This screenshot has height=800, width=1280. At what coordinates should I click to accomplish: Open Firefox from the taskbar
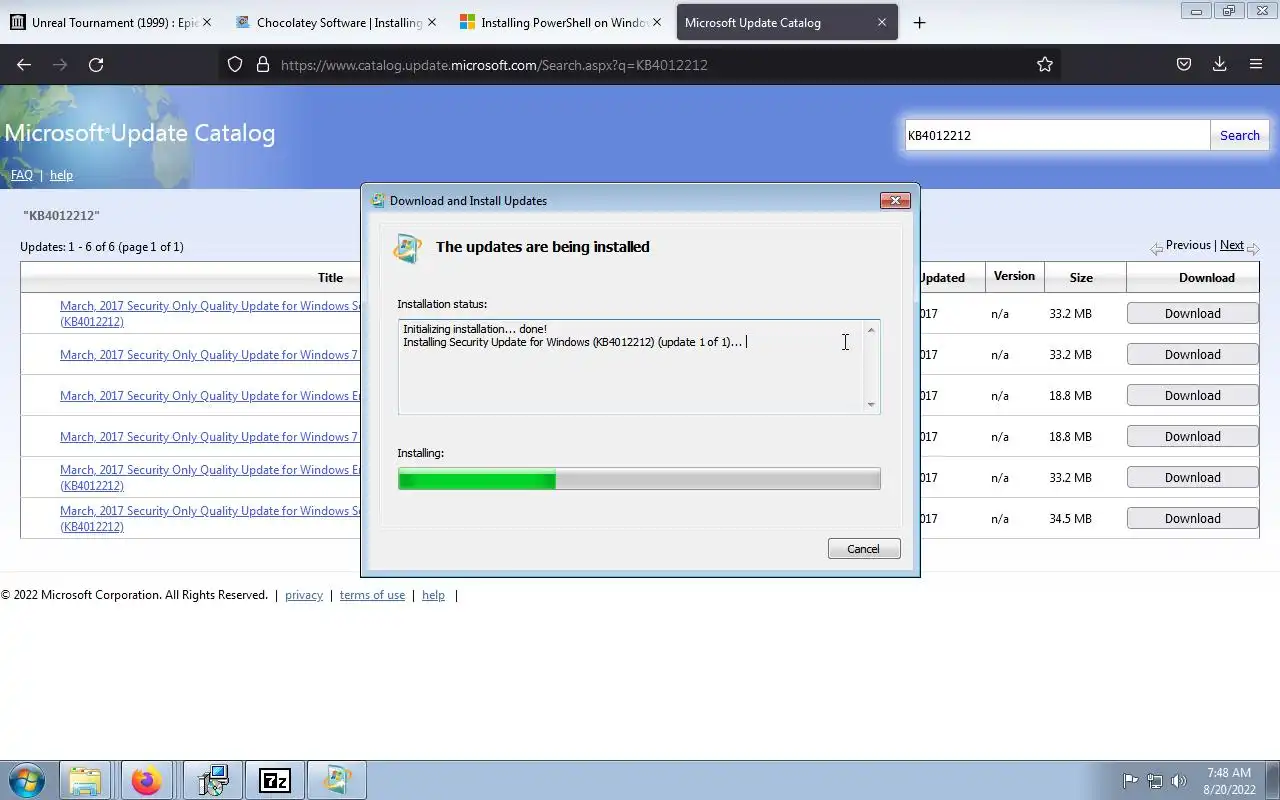point(146,780)
